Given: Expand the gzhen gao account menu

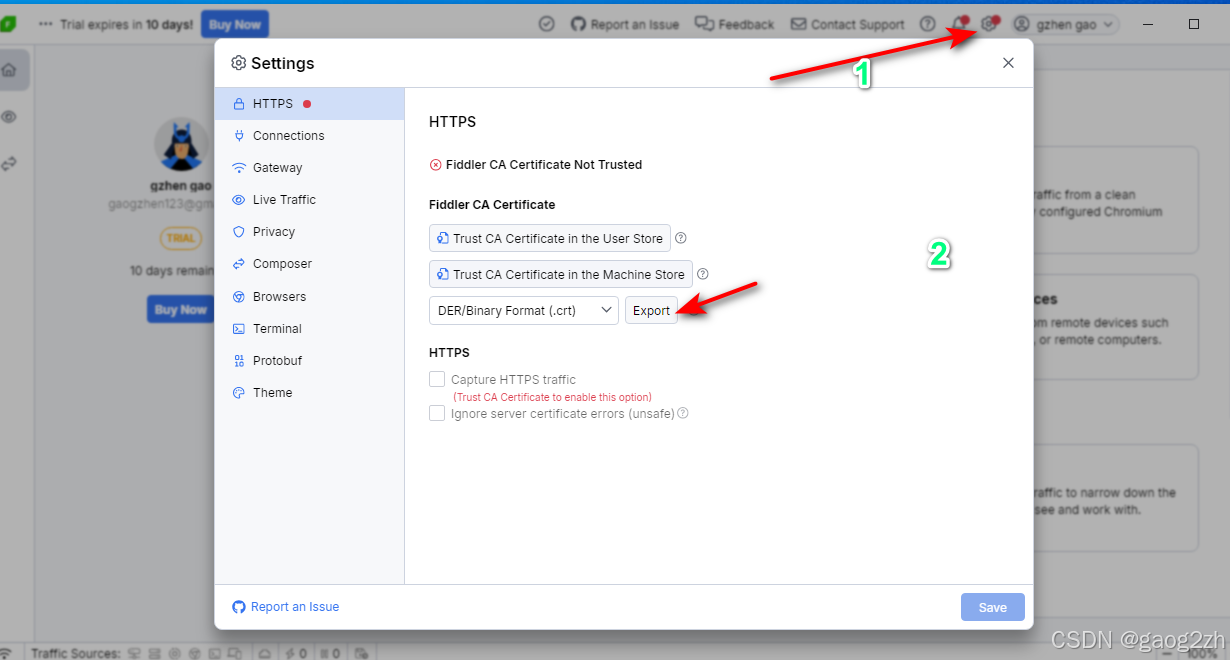Looking at the screenshot, I should coord(1065,24).
